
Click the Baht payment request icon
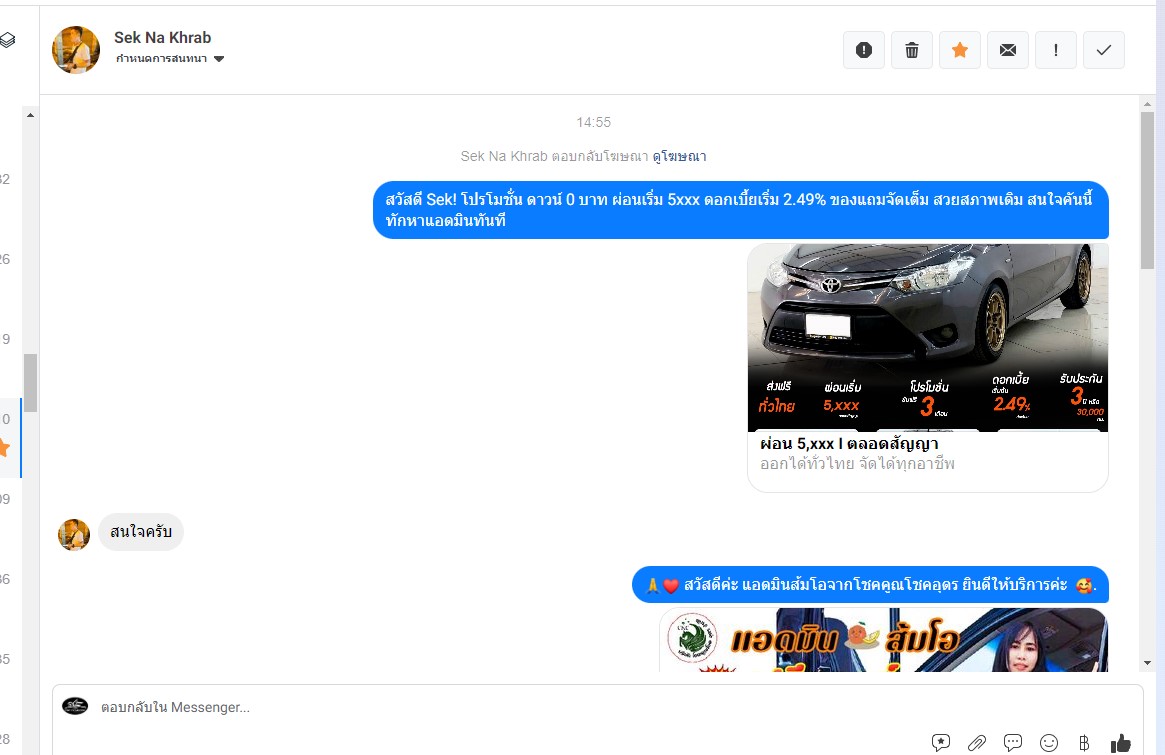(1084, 742)
